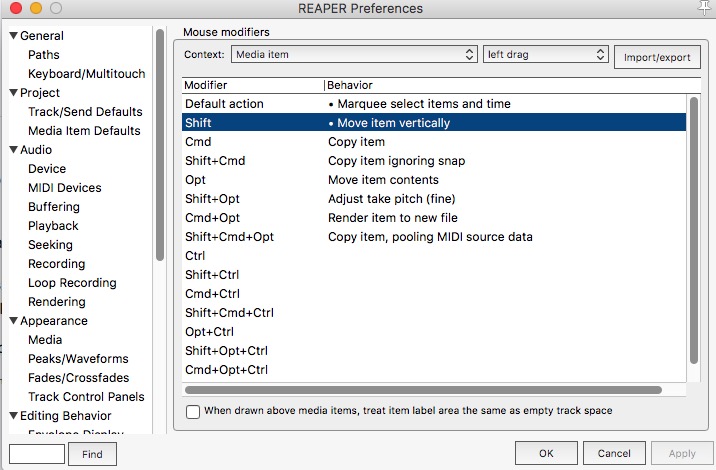Screen dimensions: 716x470
Task: Collapse the Audio section triangle
Action: click(x=14, y=150)
